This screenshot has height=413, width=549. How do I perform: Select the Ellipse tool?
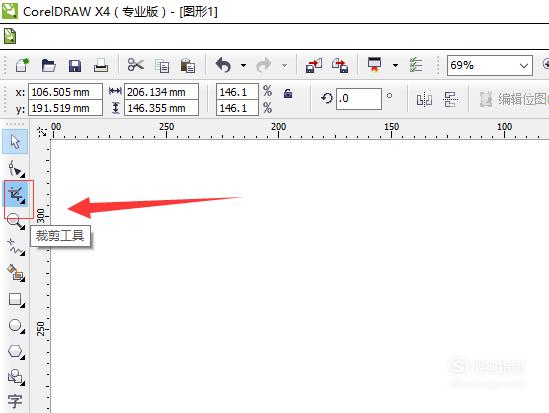[16, 326]
